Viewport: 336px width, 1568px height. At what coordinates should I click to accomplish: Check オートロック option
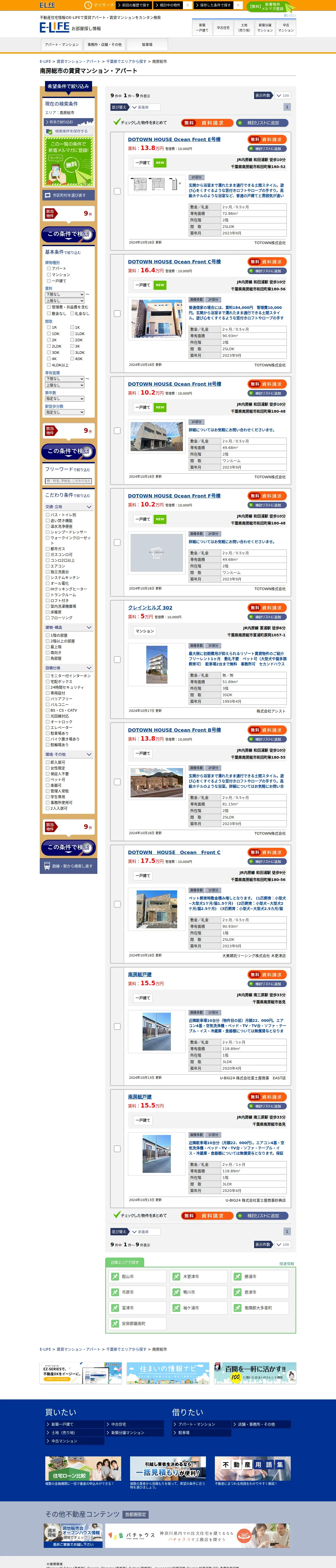coord(48,722)
